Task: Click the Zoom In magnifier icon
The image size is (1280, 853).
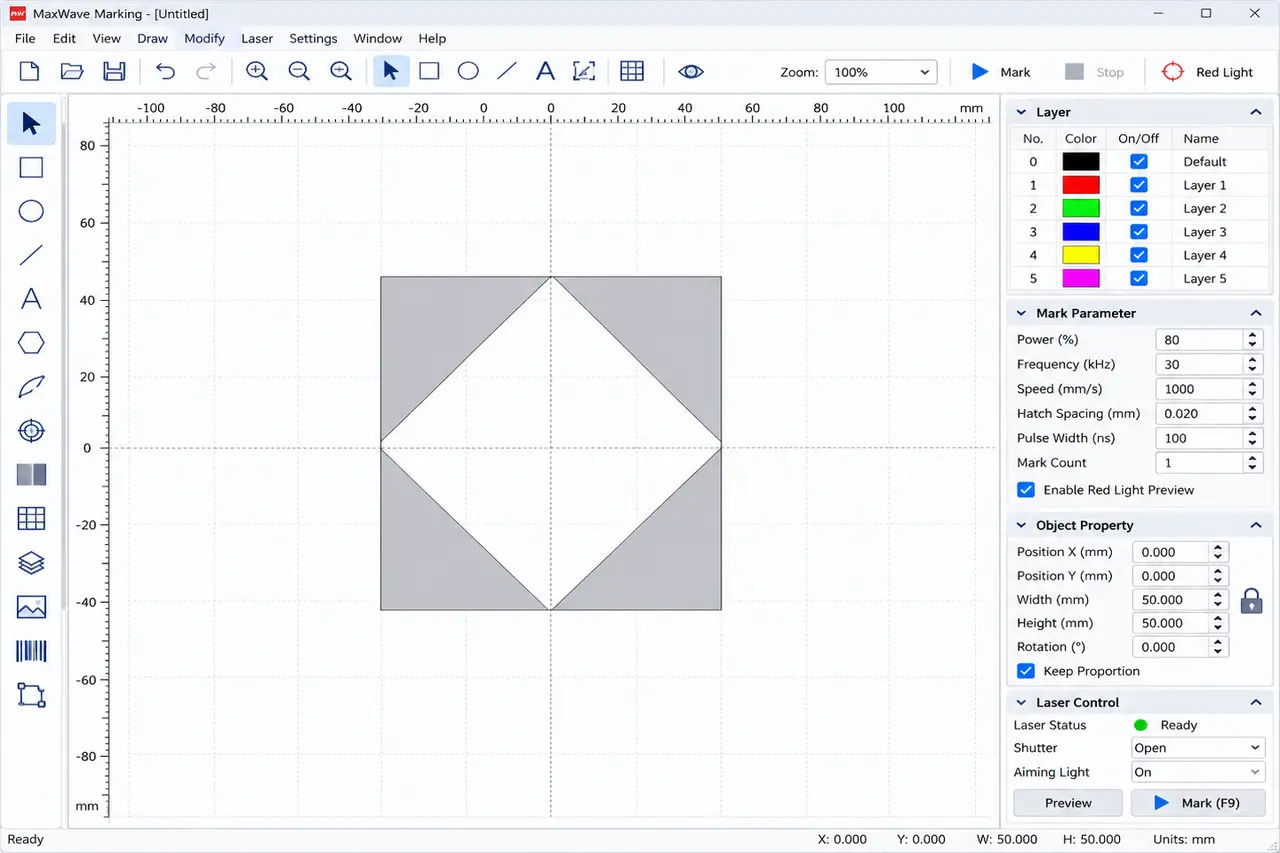Action: tap(257, 71)
